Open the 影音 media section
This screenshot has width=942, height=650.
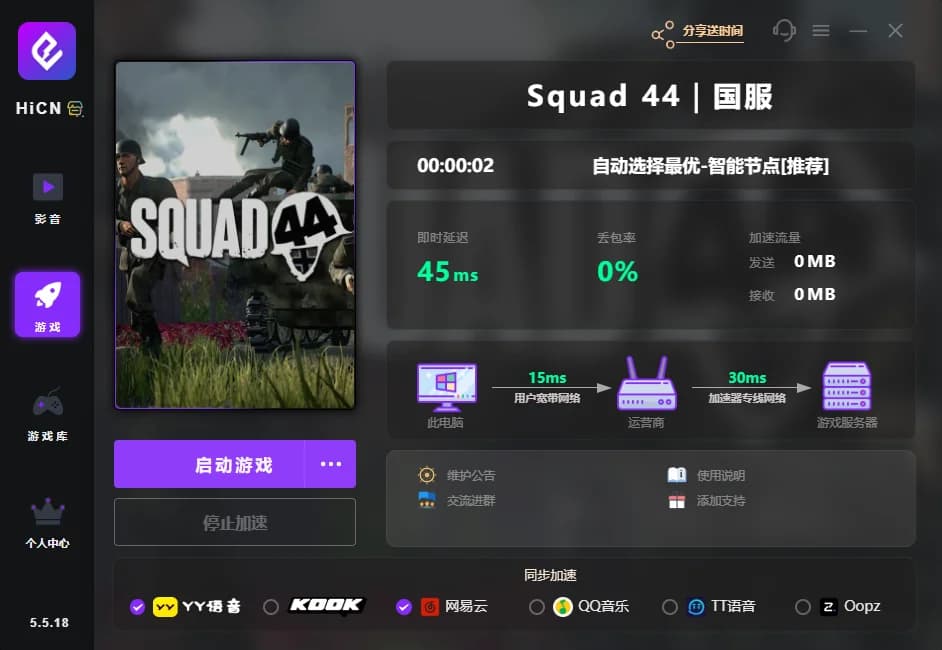pos(47,199)
